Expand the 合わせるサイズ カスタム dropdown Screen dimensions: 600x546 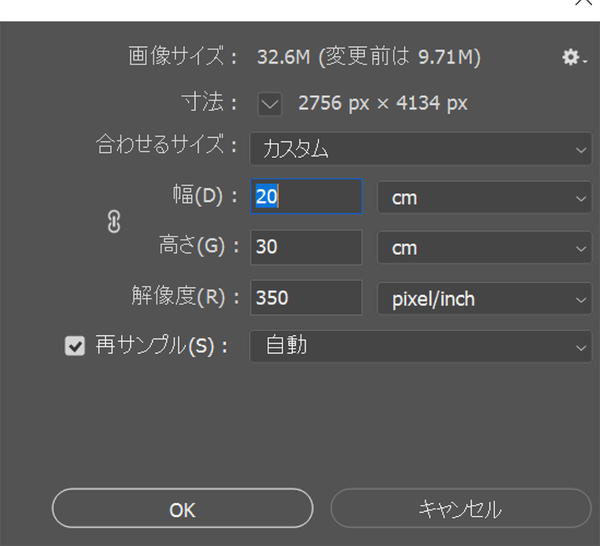coord(420,150)
